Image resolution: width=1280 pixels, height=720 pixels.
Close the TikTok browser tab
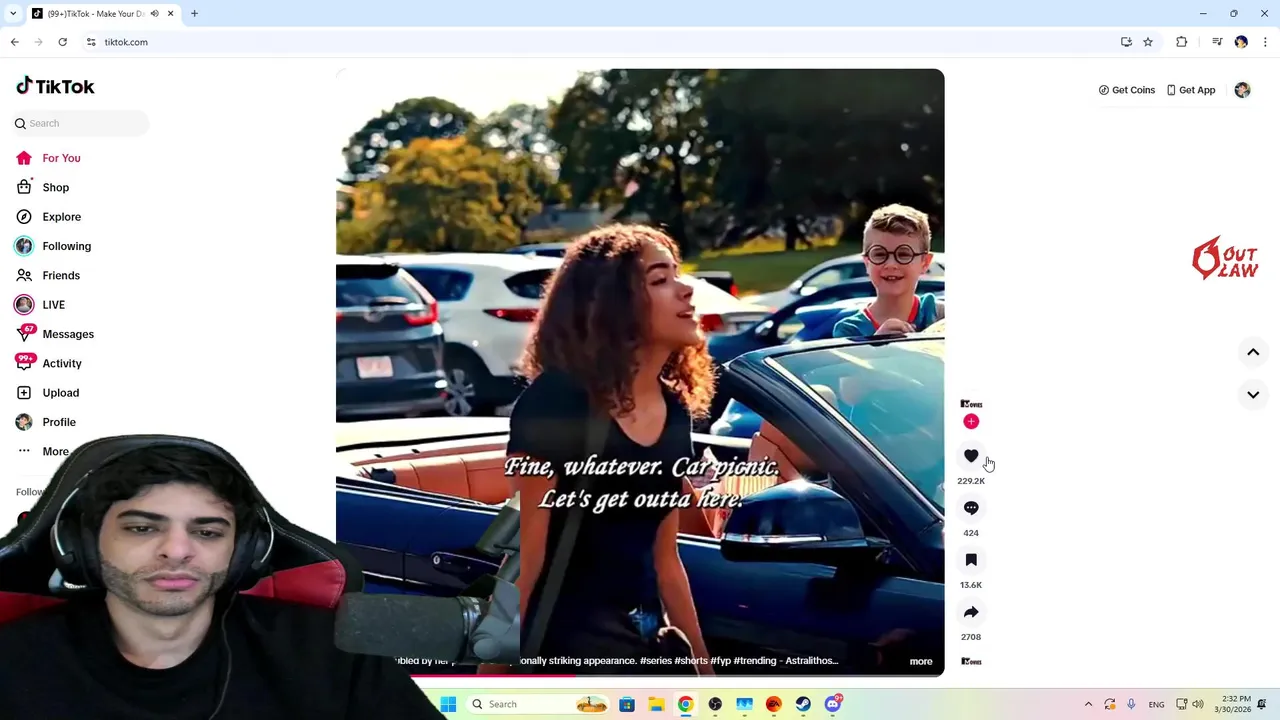pos(170,14)
